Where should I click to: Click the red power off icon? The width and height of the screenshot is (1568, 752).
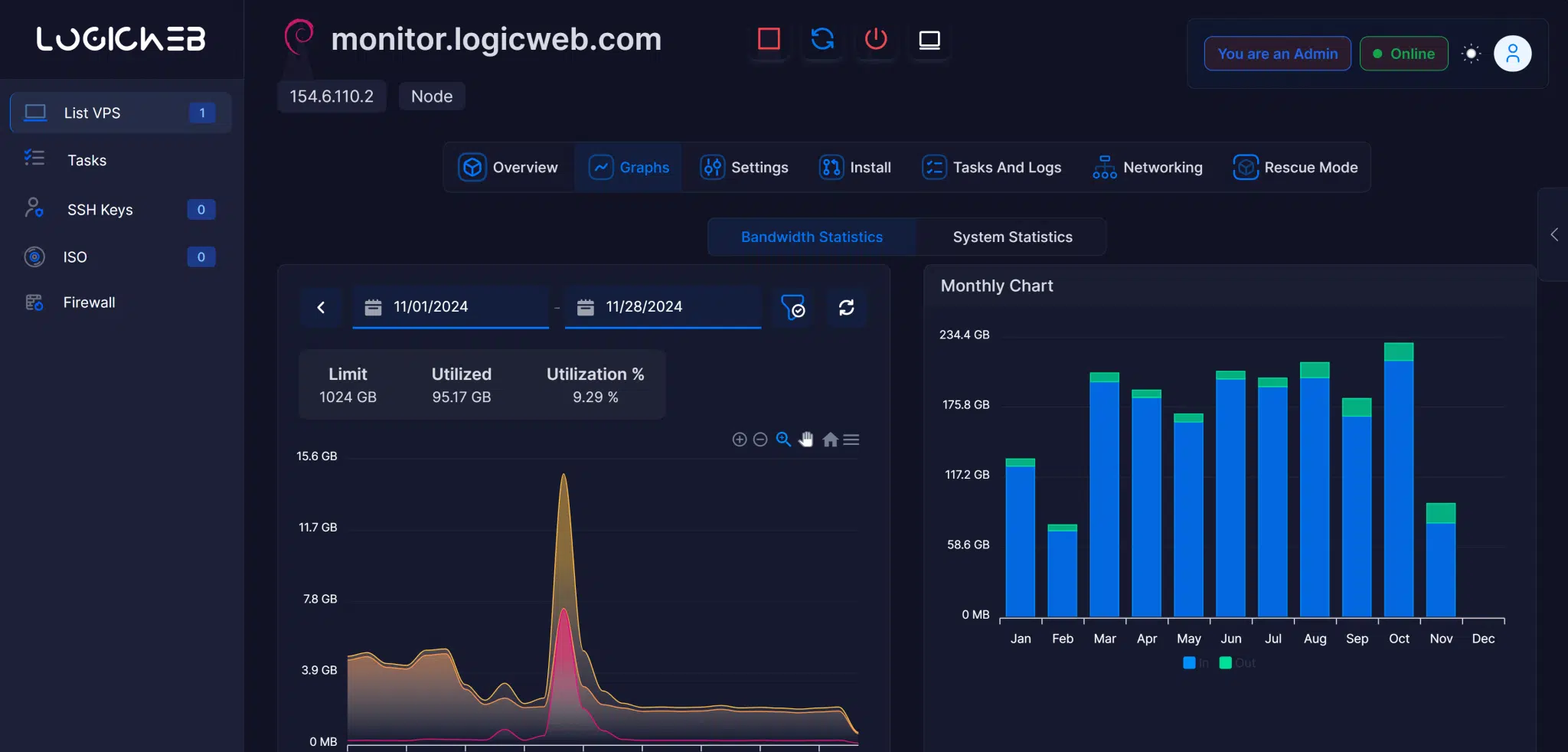(876, 39)
